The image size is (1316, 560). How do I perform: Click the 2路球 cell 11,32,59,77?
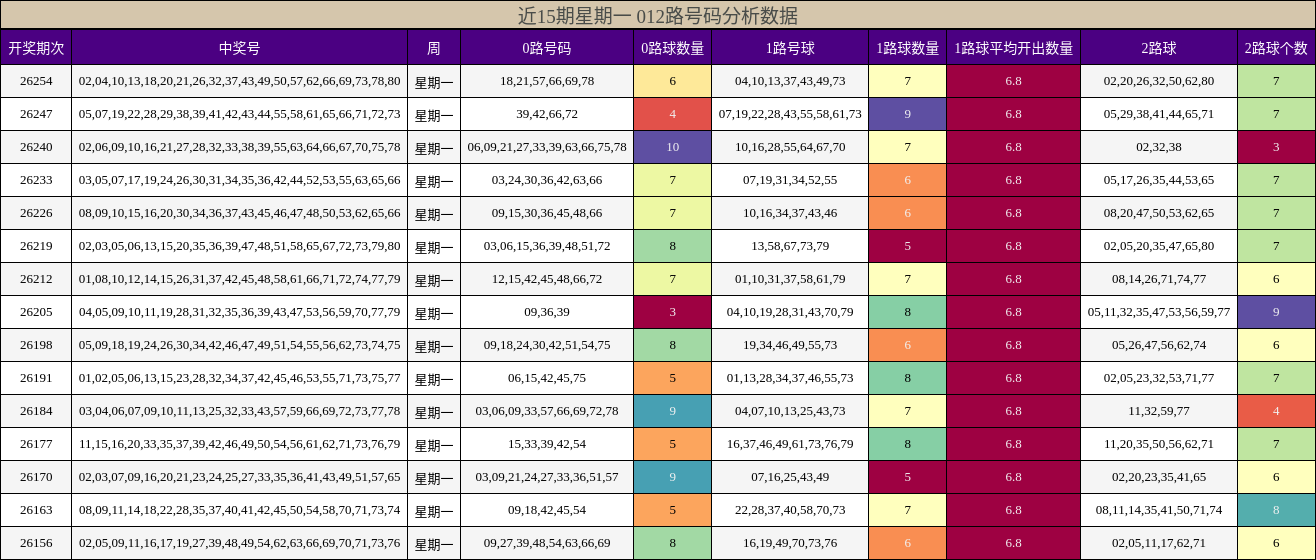tap(1159, 411)
